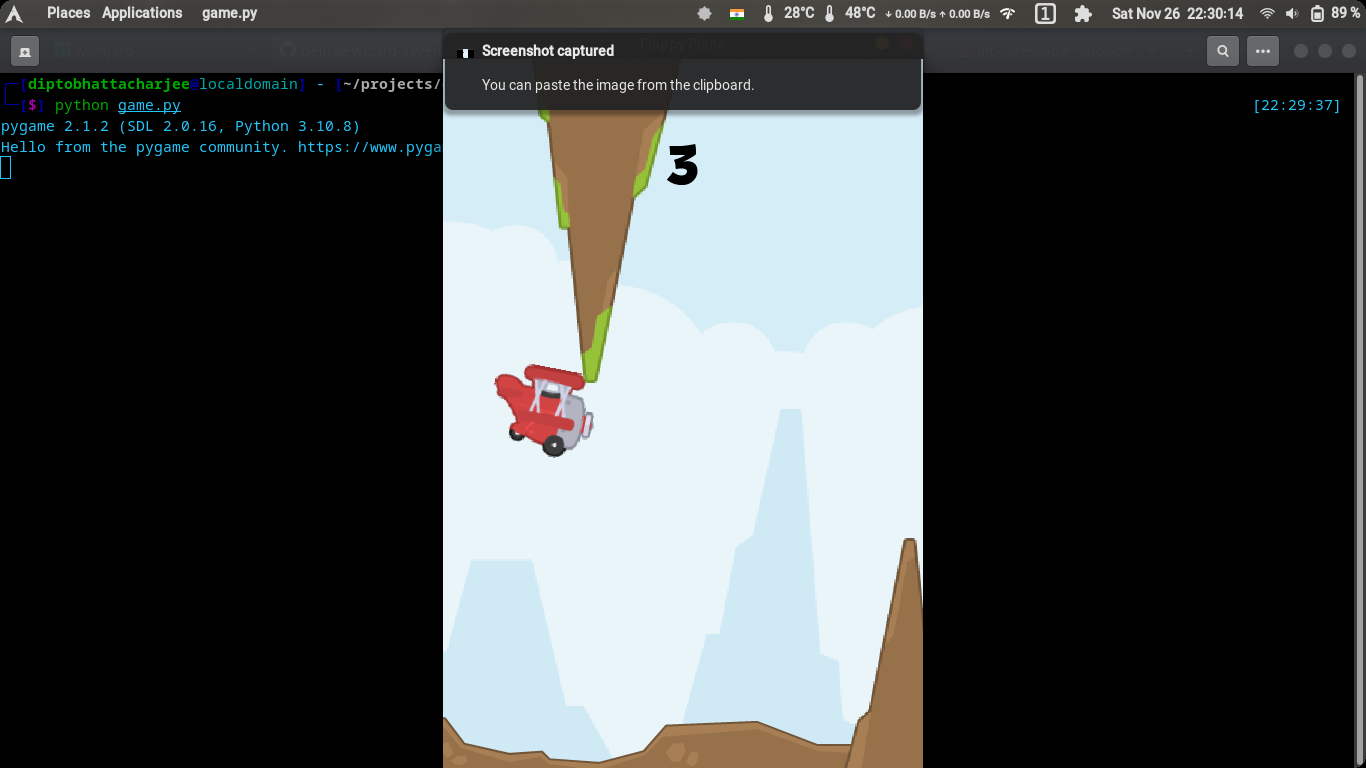Open the Applications menu
This screenshot has width=1366, height=768.
pos(142,13)
